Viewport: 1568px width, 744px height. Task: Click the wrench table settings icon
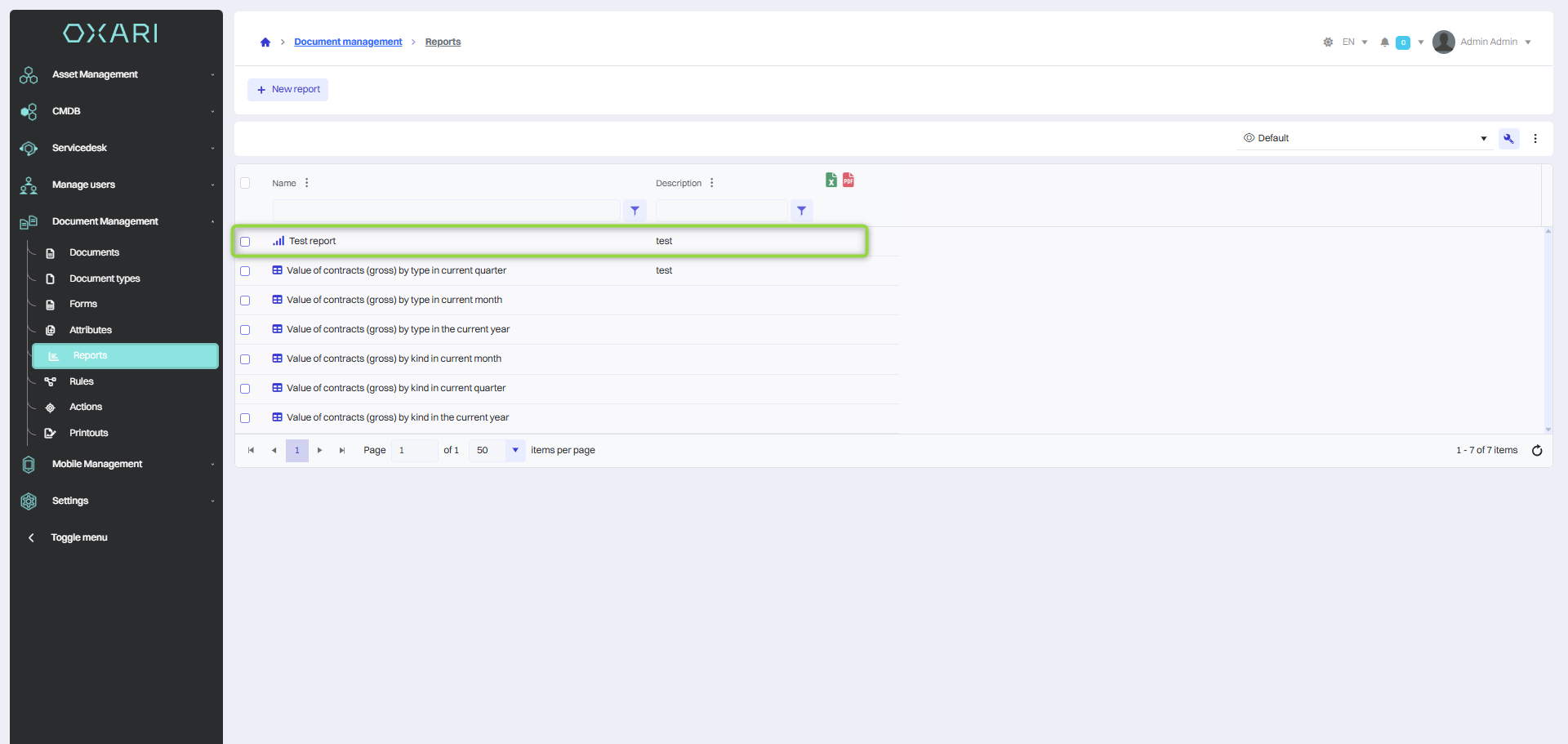click(1508, 139)
